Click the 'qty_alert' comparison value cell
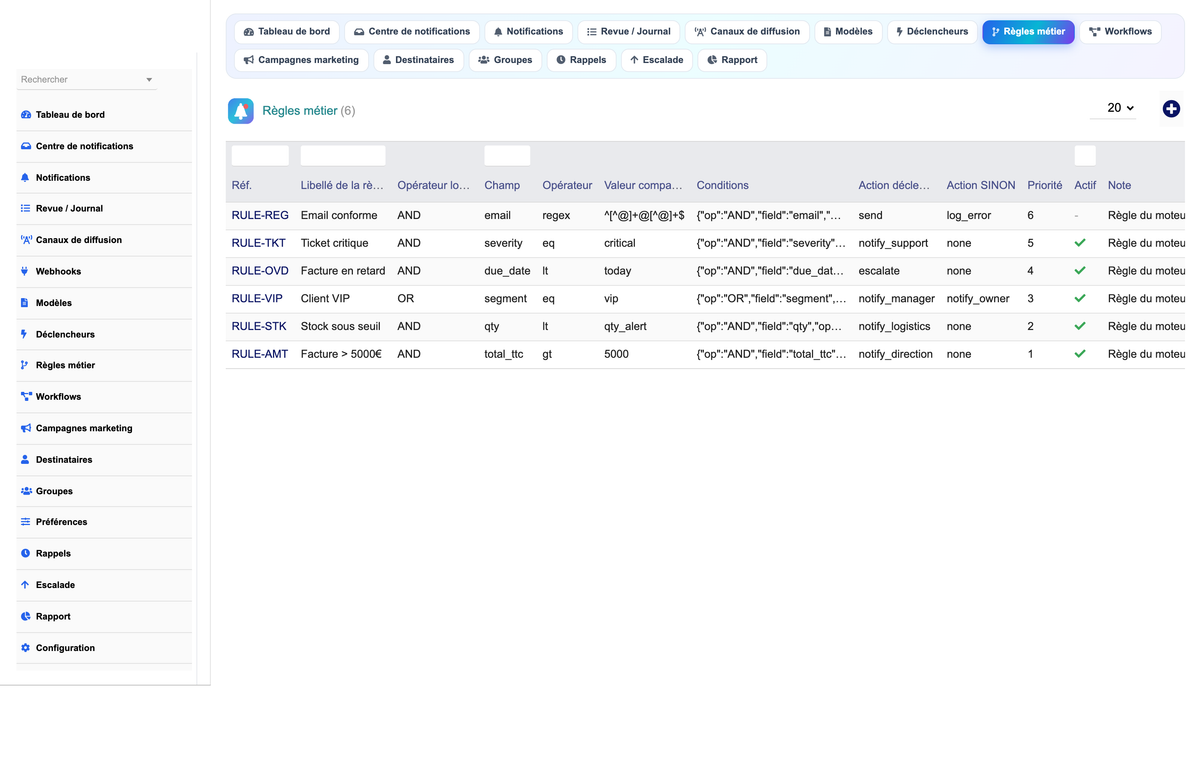Image resolution: width=1200 pixels, height=780 pixels. (626, 326)
